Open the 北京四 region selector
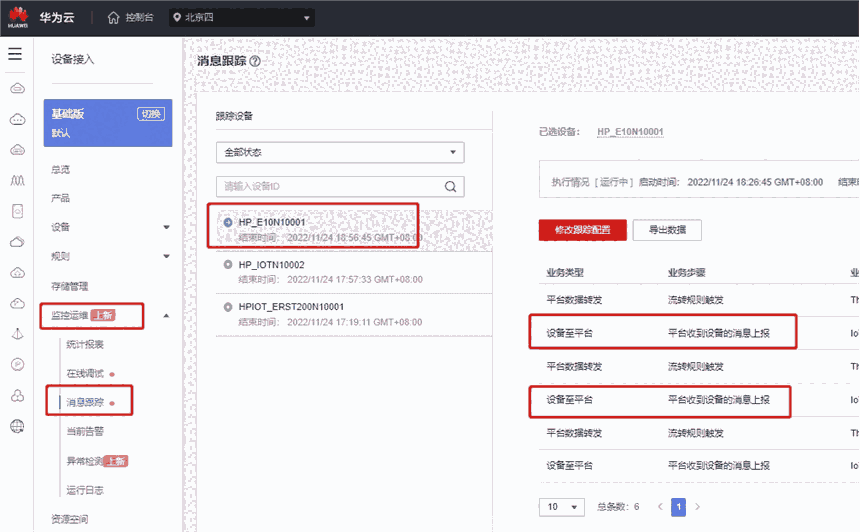This screenshot has width=860, height=532. coord(240,18)
